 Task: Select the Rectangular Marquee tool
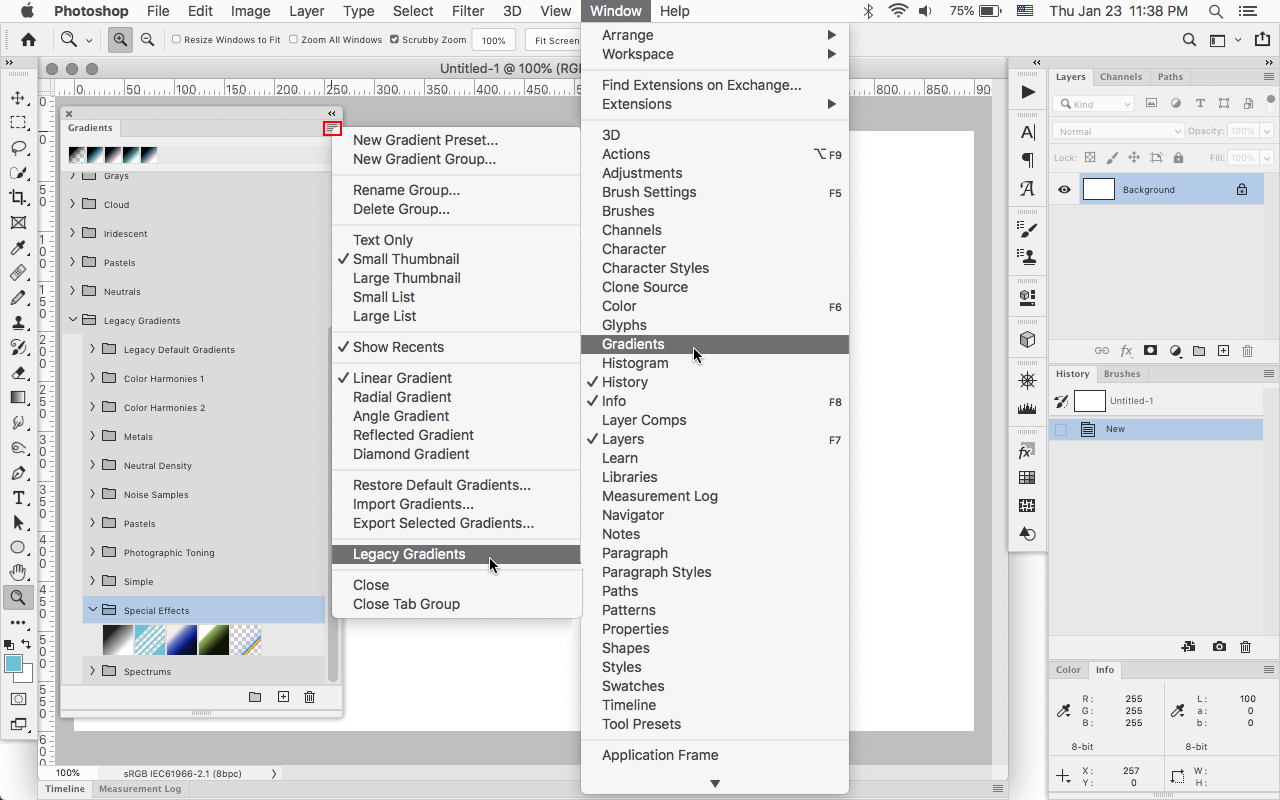[x=18, y=123]
